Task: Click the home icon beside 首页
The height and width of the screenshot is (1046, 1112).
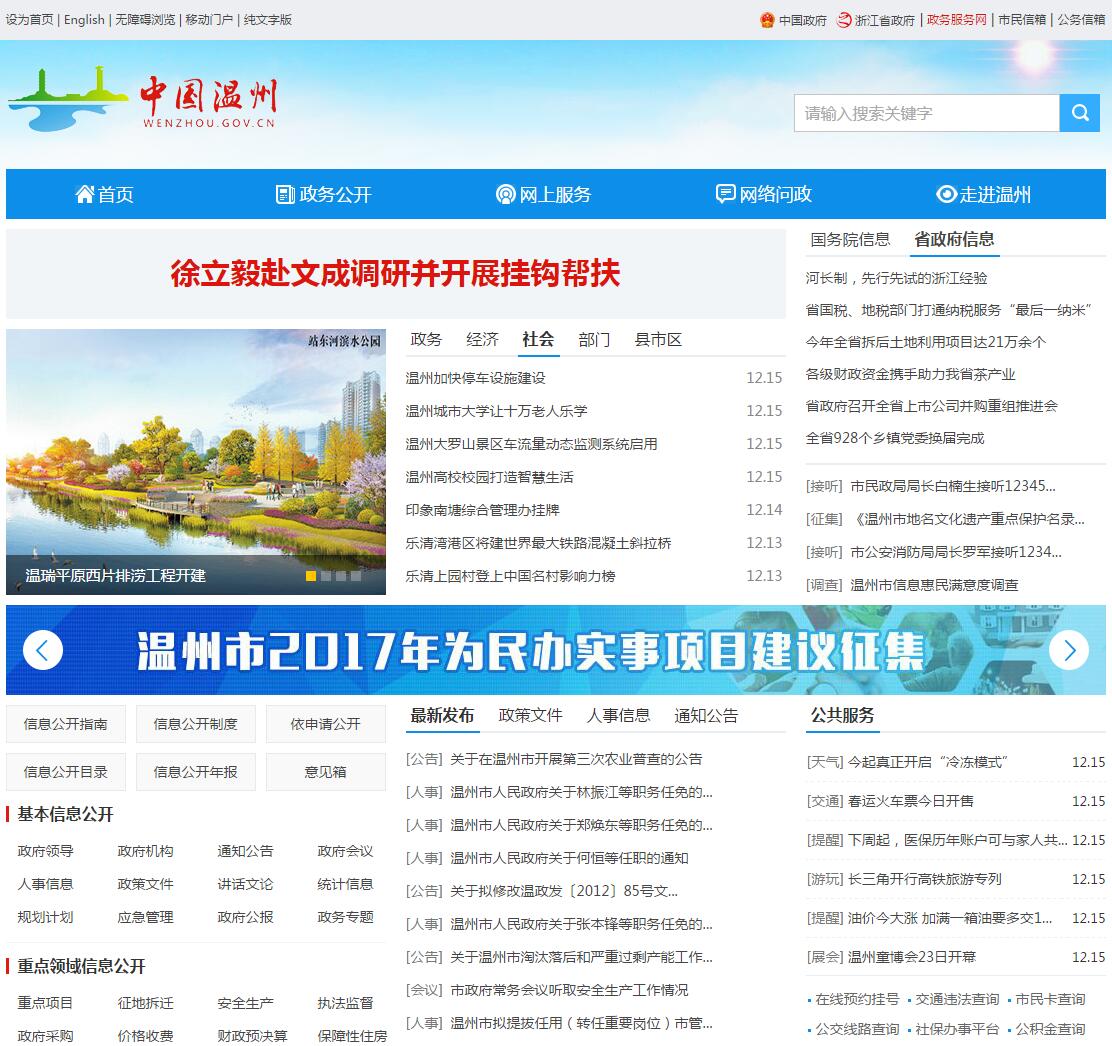Action: point(84,194)
